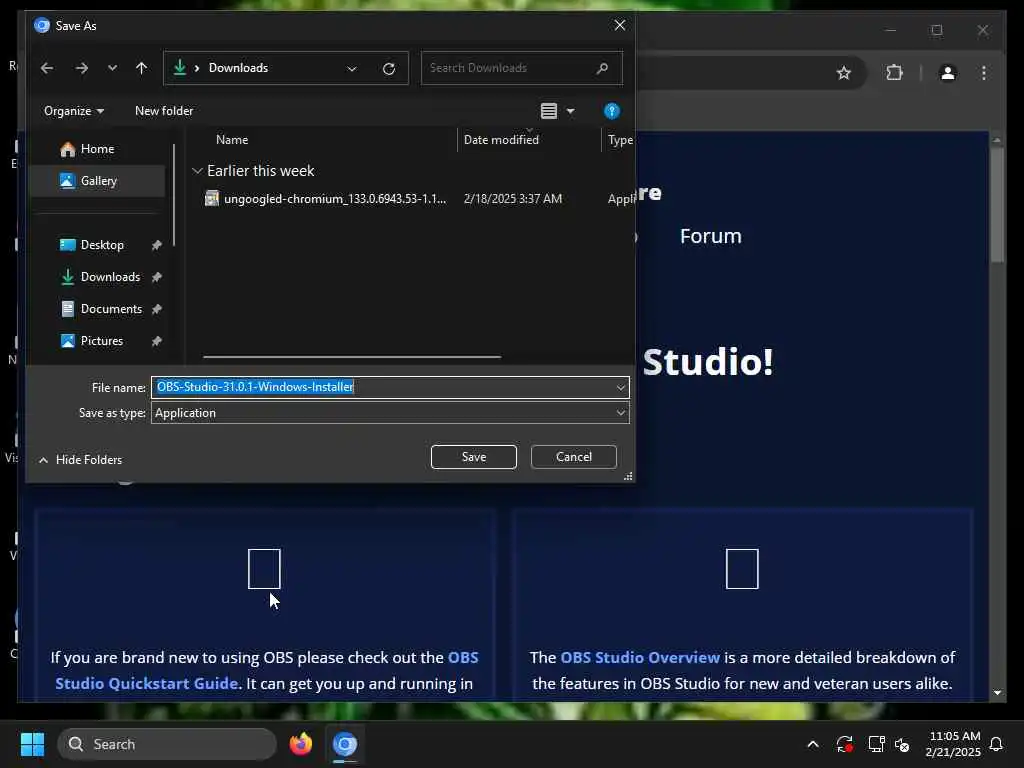The height and width of the screenshot is (768, 1024).
Task: Expand the Downloads address bar dropdown
Action: [352, 69]
